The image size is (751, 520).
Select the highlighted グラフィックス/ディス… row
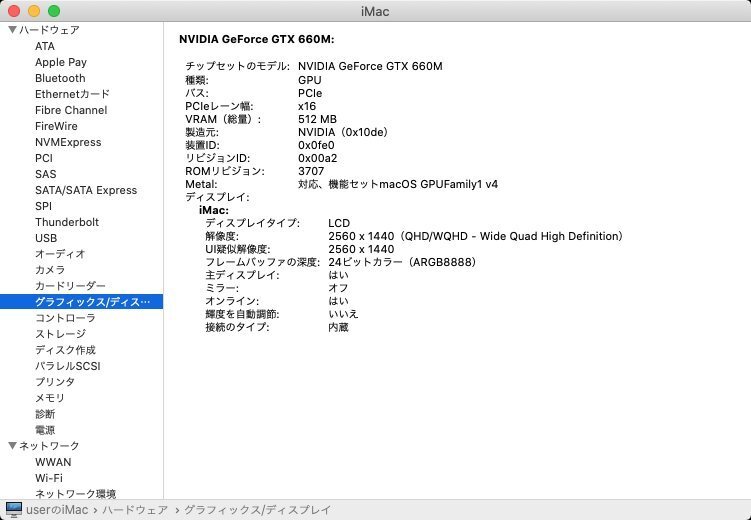81,302
